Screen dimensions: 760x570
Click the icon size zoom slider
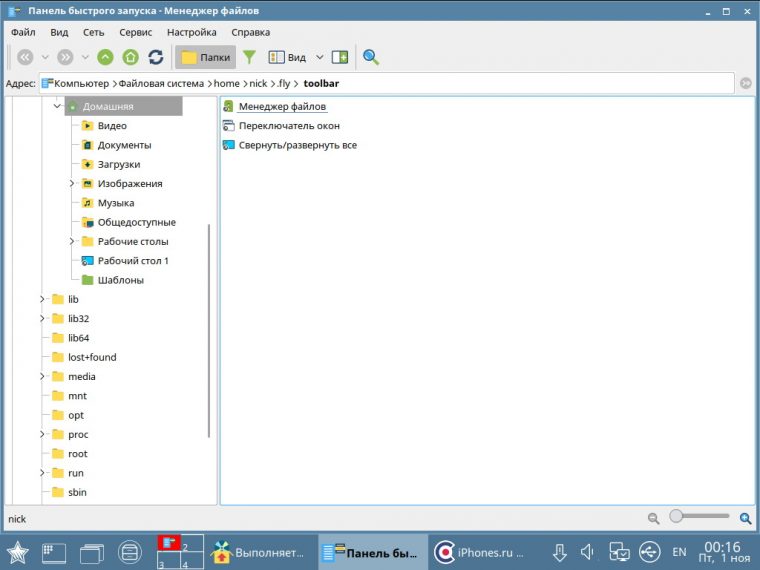click(700, 516)
